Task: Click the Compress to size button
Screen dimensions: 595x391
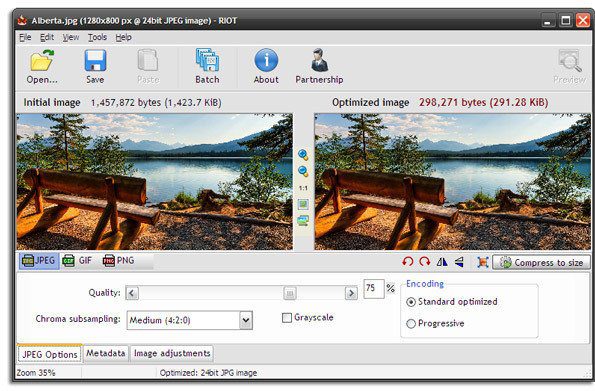Action: [541, 262]
